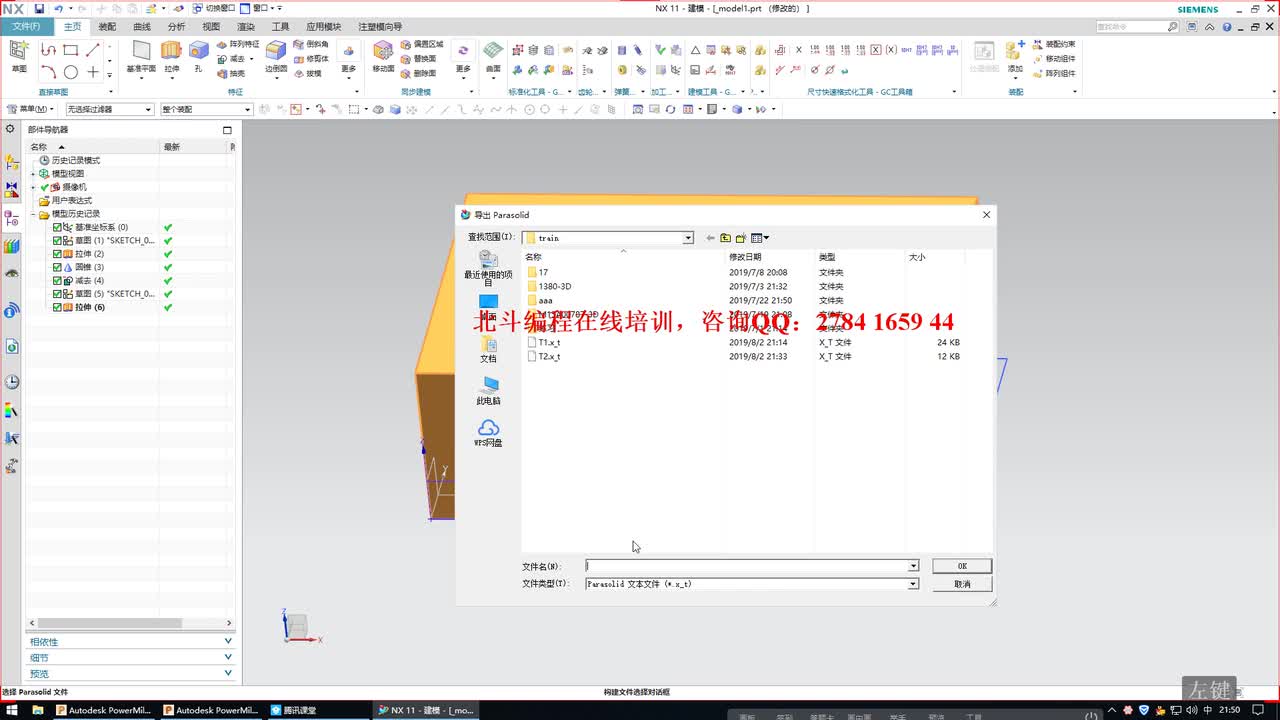Click OK in the export Parasolid dialog
Screen dimensions: 1280x720
(962, 566)
